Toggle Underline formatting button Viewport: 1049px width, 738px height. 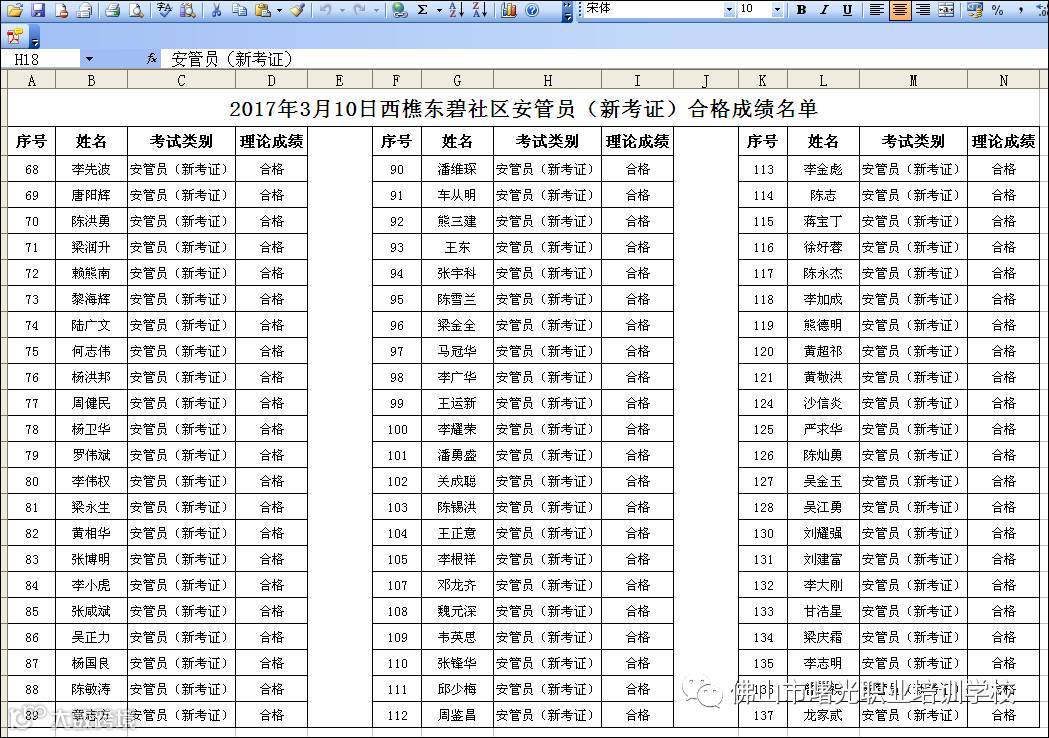848,9
